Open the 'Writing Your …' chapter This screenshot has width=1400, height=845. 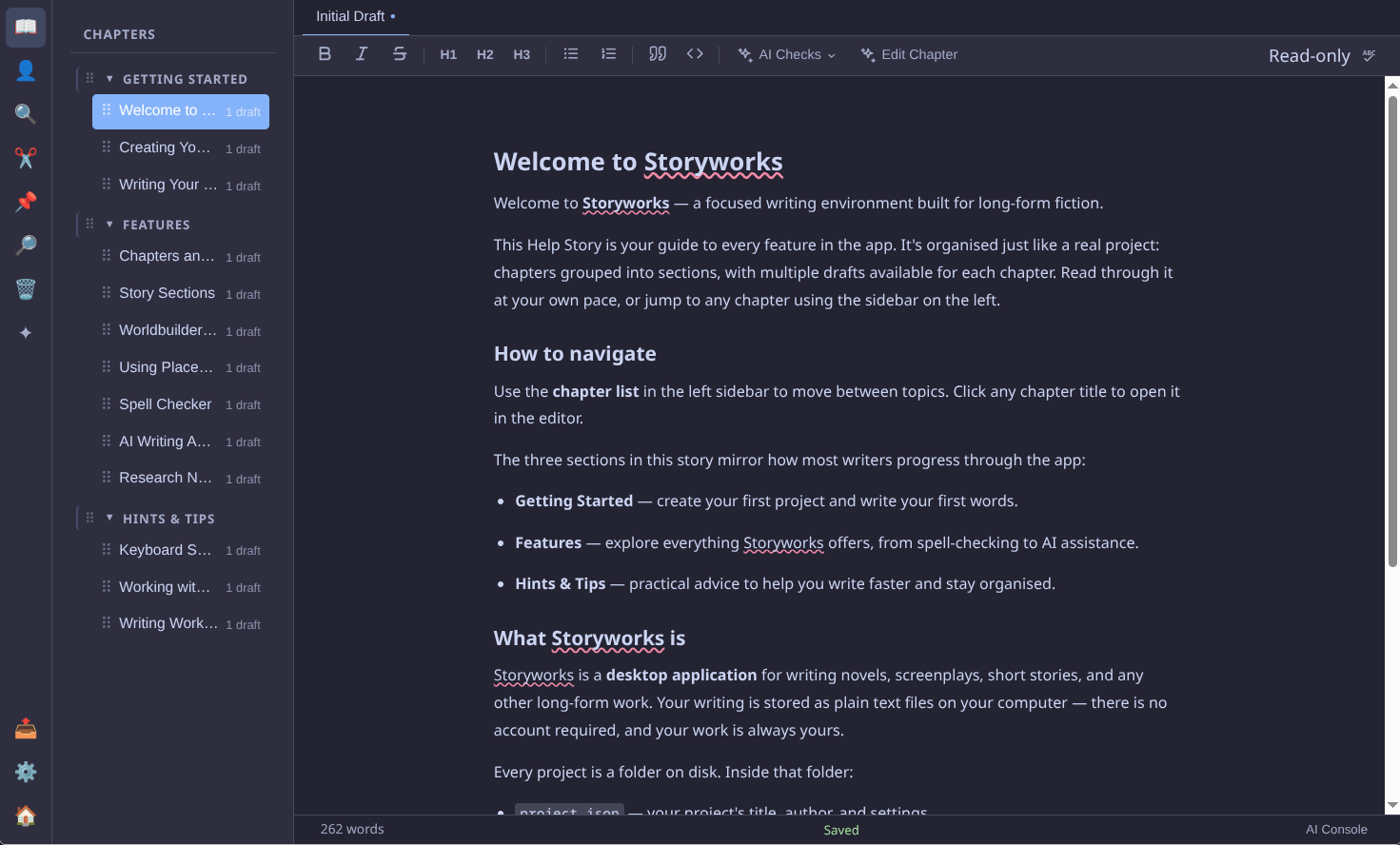coord(181,186)
